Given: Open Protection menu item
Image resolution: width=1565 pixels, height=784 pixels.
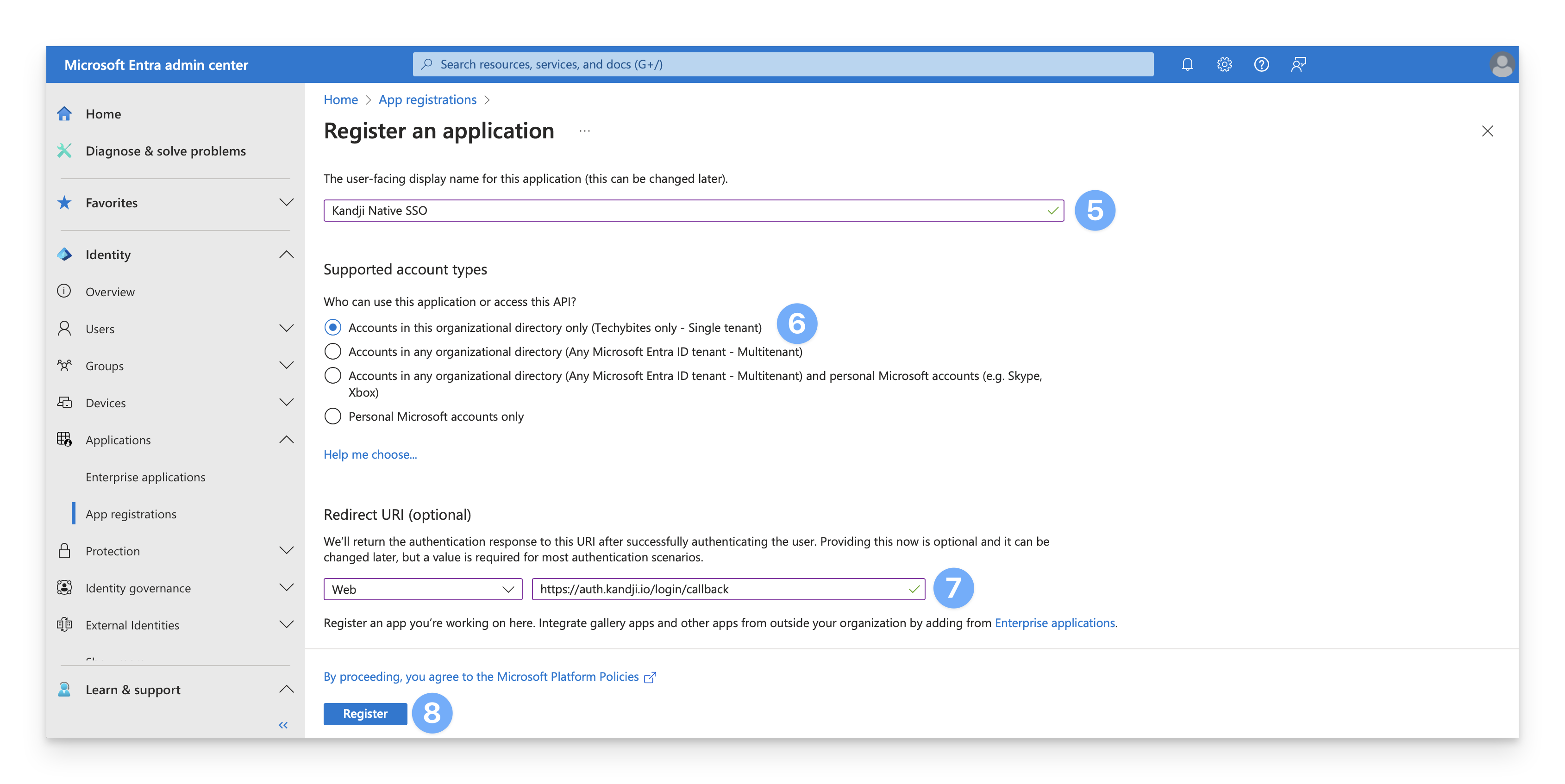Looking at the screenshot, I should 113,551.
